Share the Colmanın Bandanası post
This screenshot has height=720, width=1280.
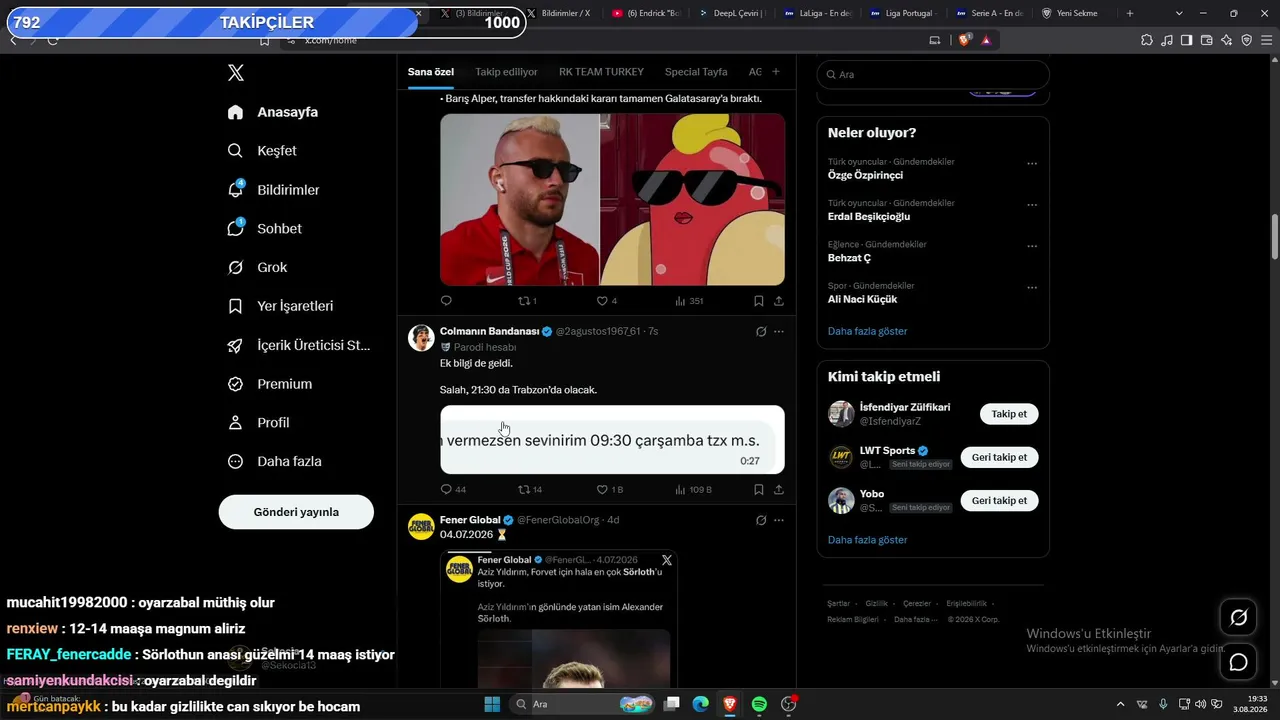pyautogui.click(x=778, y=490)
